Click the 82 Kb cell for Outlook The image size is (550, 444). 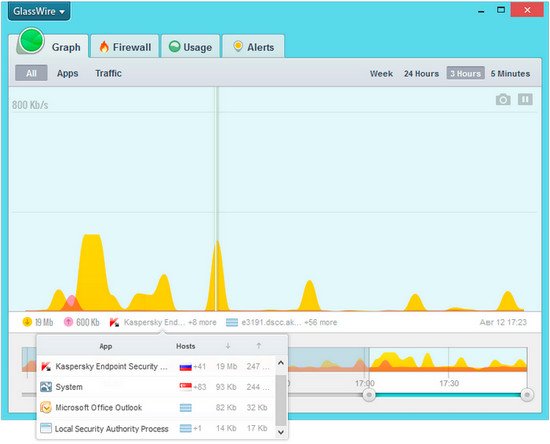point(226,408)
